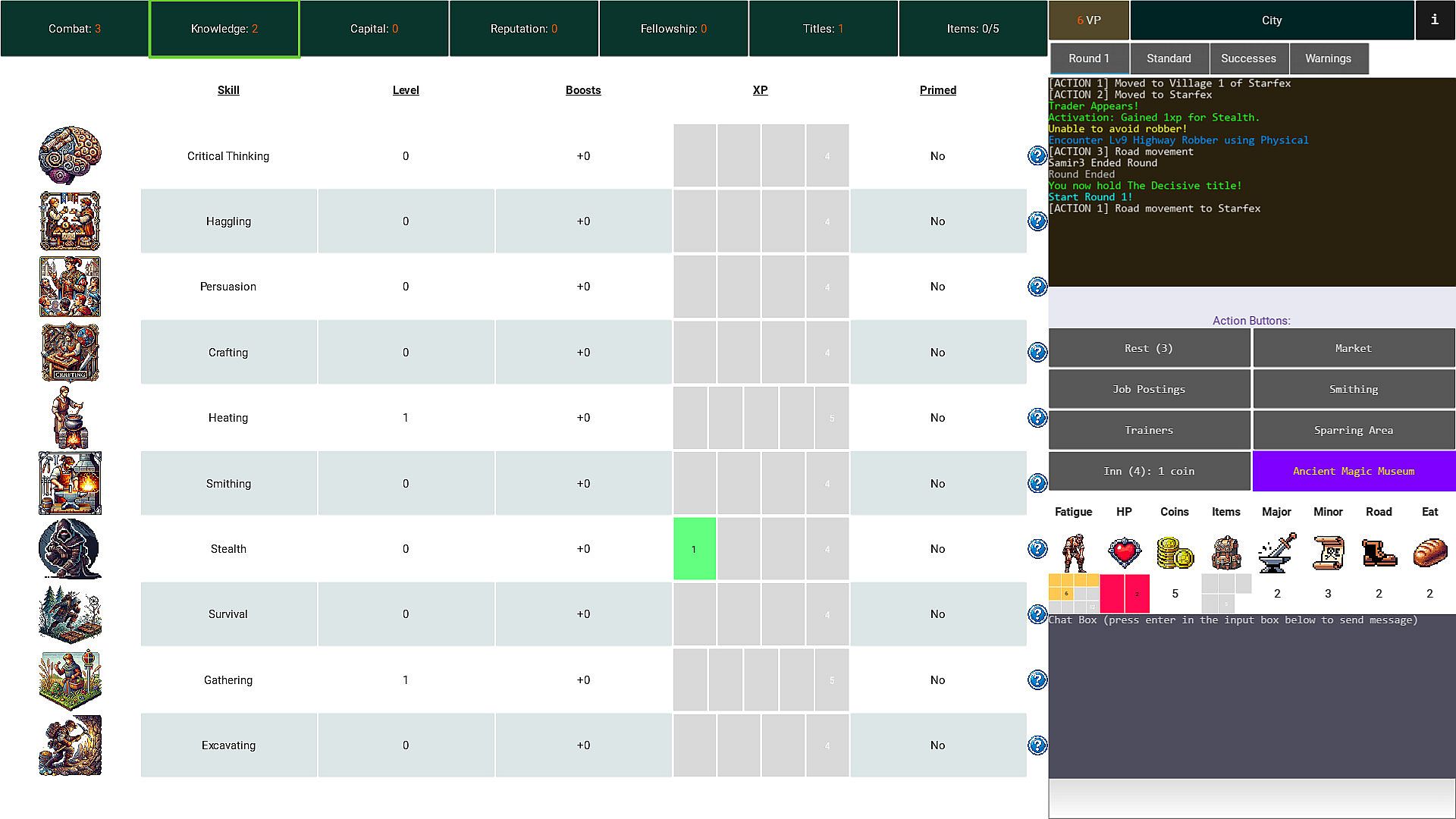The image size is (1456, 819).
Task: Click the Smithing forge skill icon
Action: pyautogui.click(x=70, y=483)
